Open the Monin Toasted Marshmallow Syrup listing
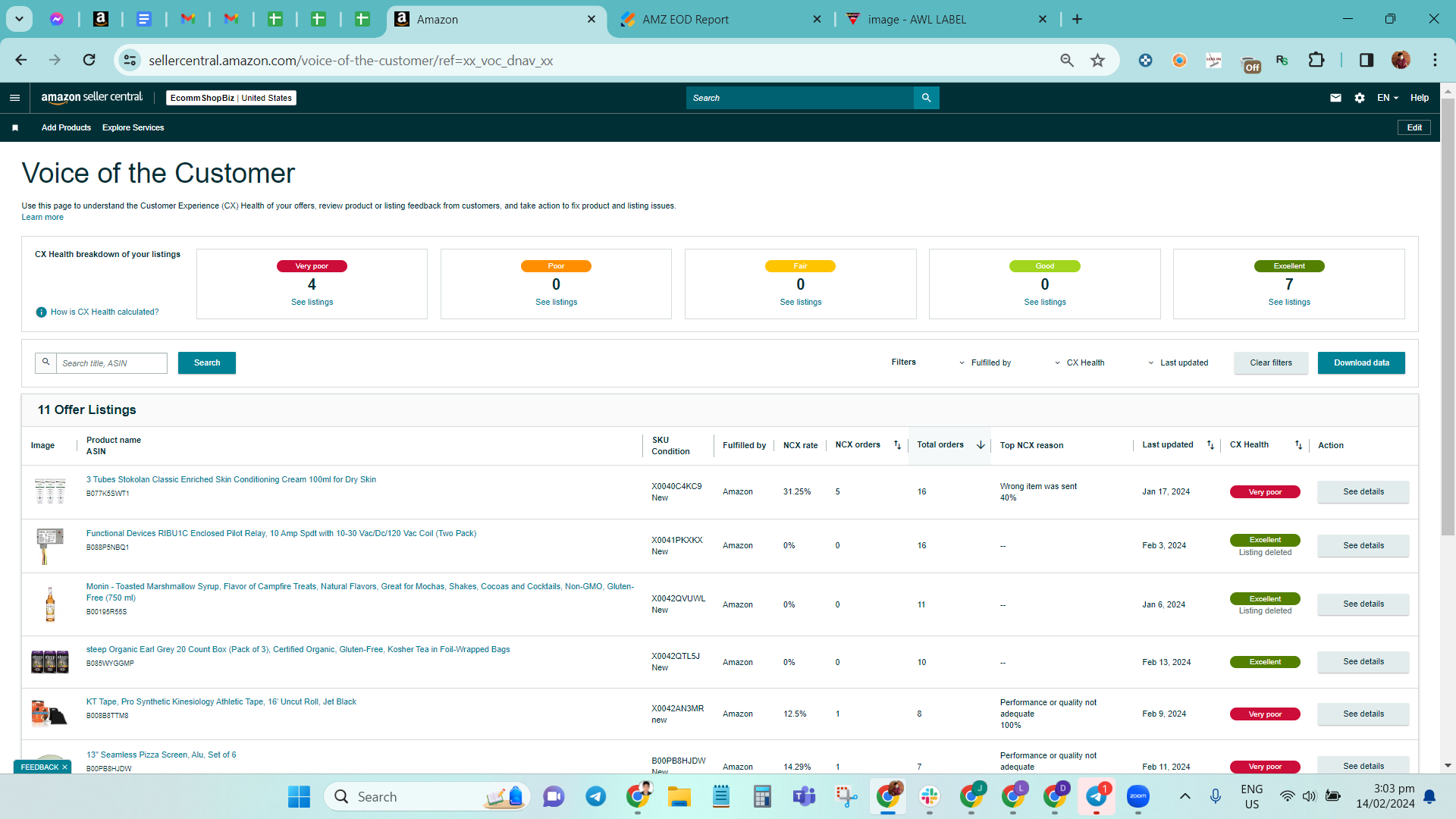This screenshot has height=819, width=1456. (x=359, y=592)
